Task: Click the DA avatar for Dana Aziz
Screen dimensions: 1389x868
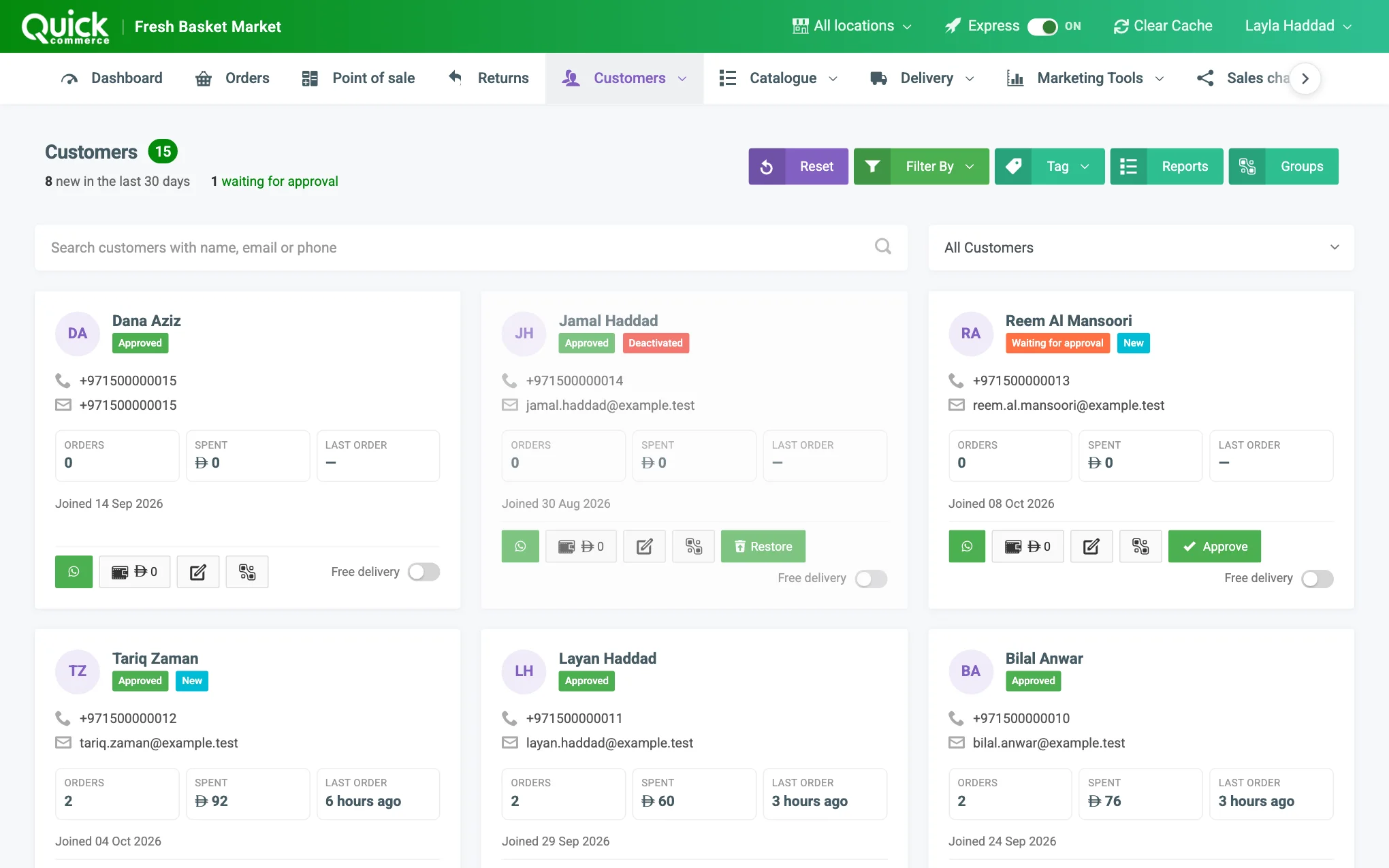Action: [78, 334]
